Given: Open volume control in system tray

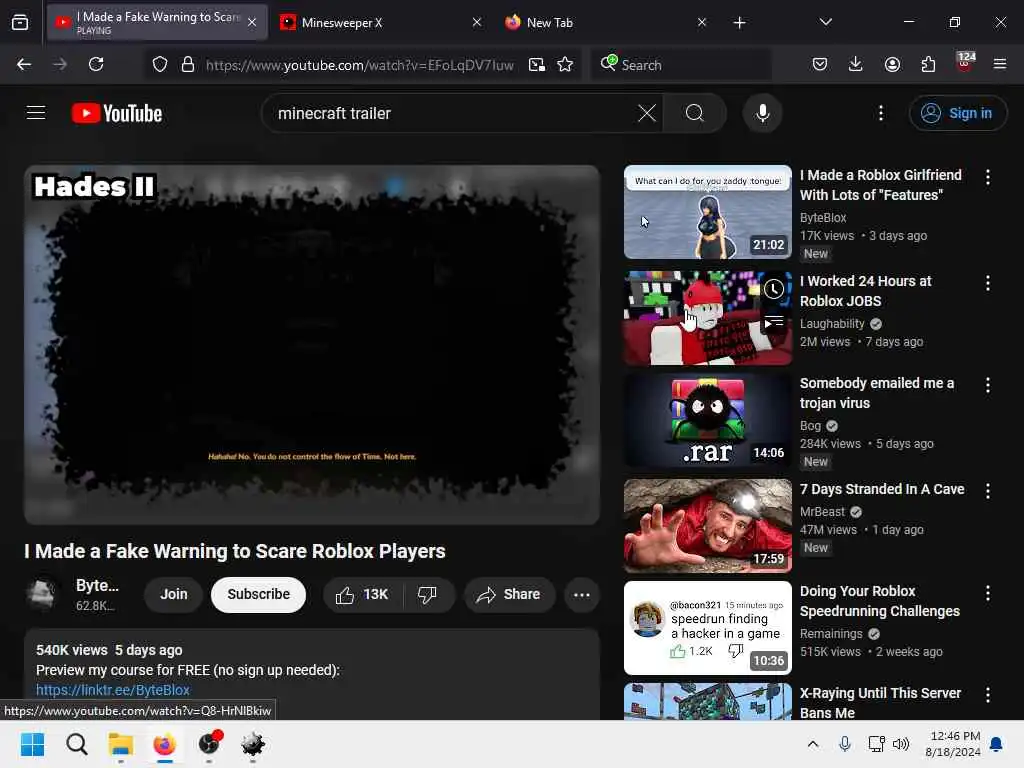Looking at the screenshot, I should [x=901, y=744].
